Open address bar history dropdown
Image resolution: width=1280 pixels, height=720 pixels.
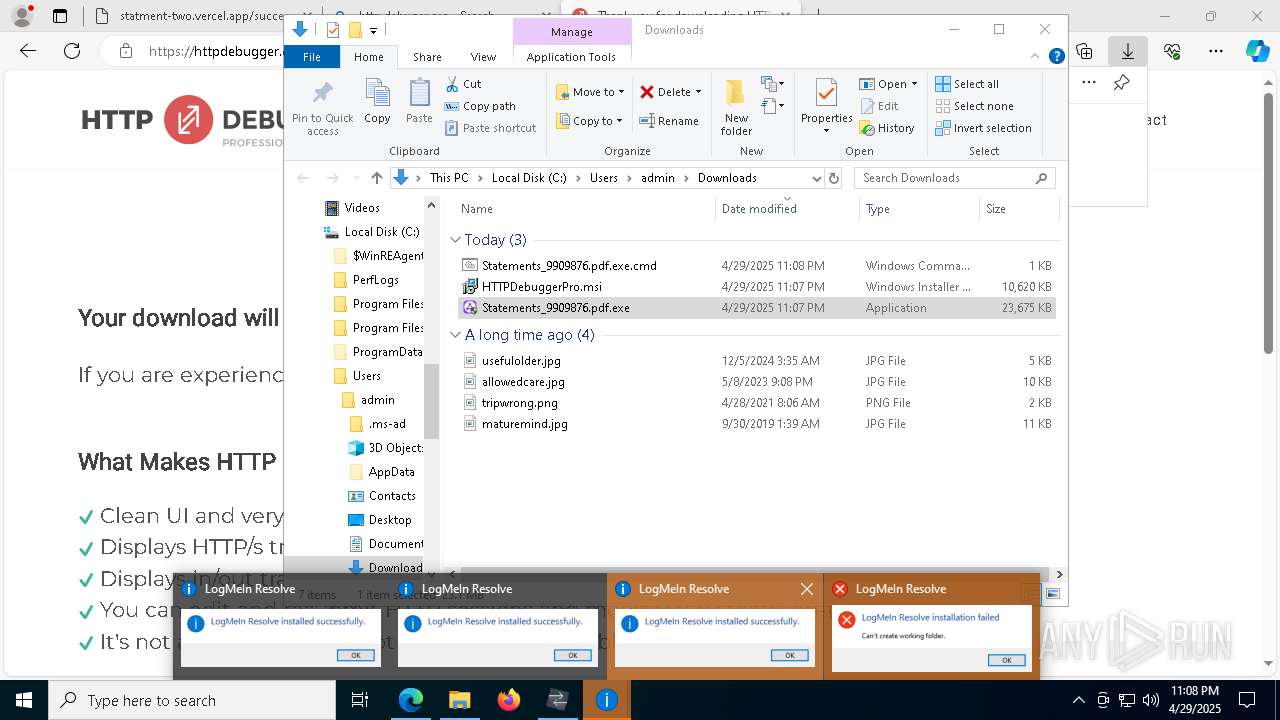(816, 178)
